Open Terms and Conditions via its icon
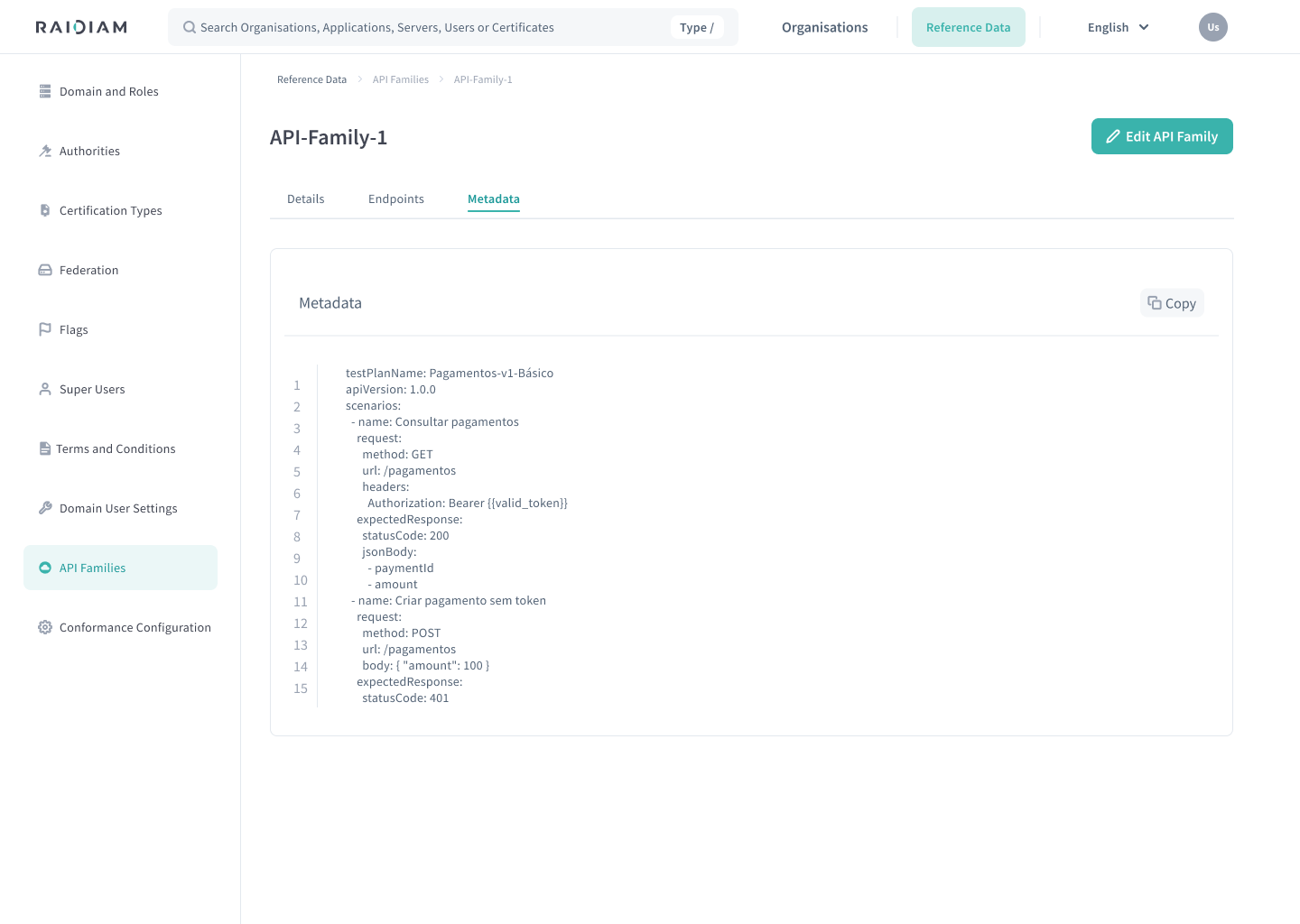 [x=45, y=448]
